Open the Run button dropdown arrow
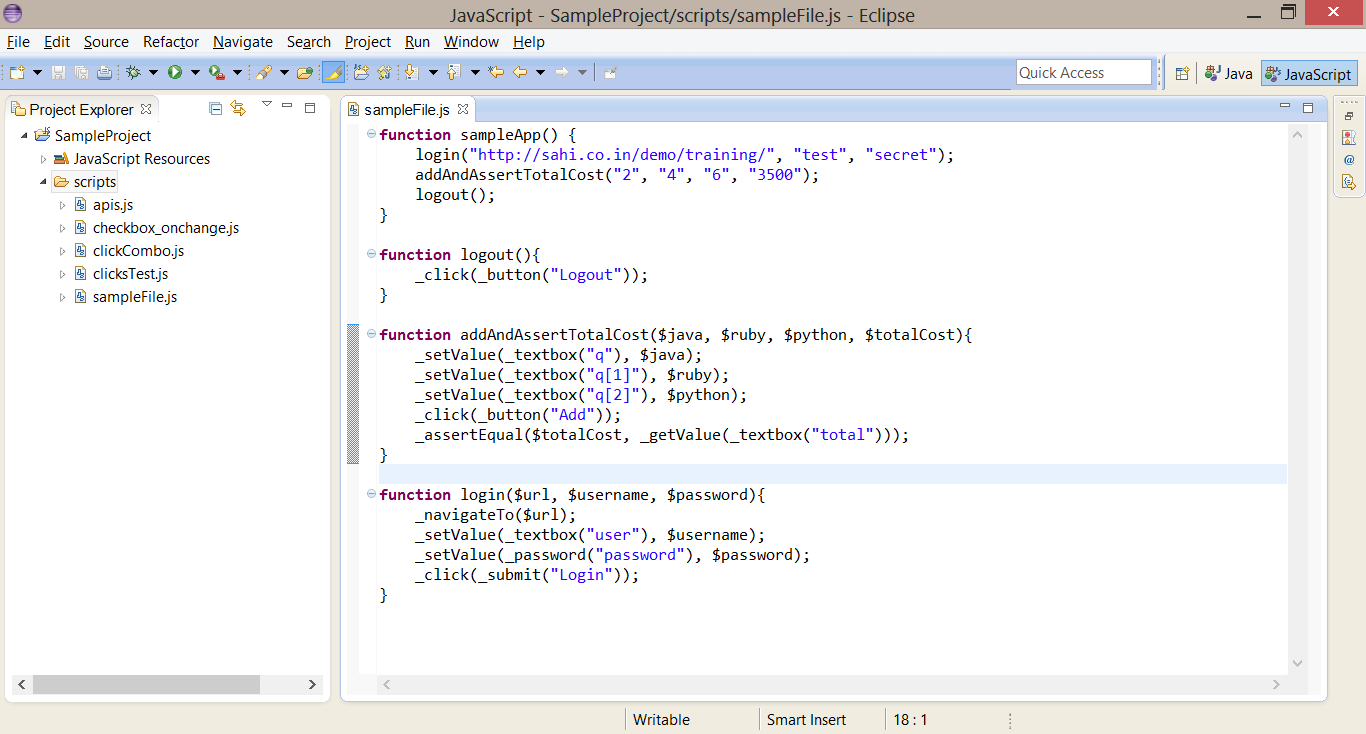Viewport: 1366px width, 734px height. pyautogui.click(x=195, y=72)
